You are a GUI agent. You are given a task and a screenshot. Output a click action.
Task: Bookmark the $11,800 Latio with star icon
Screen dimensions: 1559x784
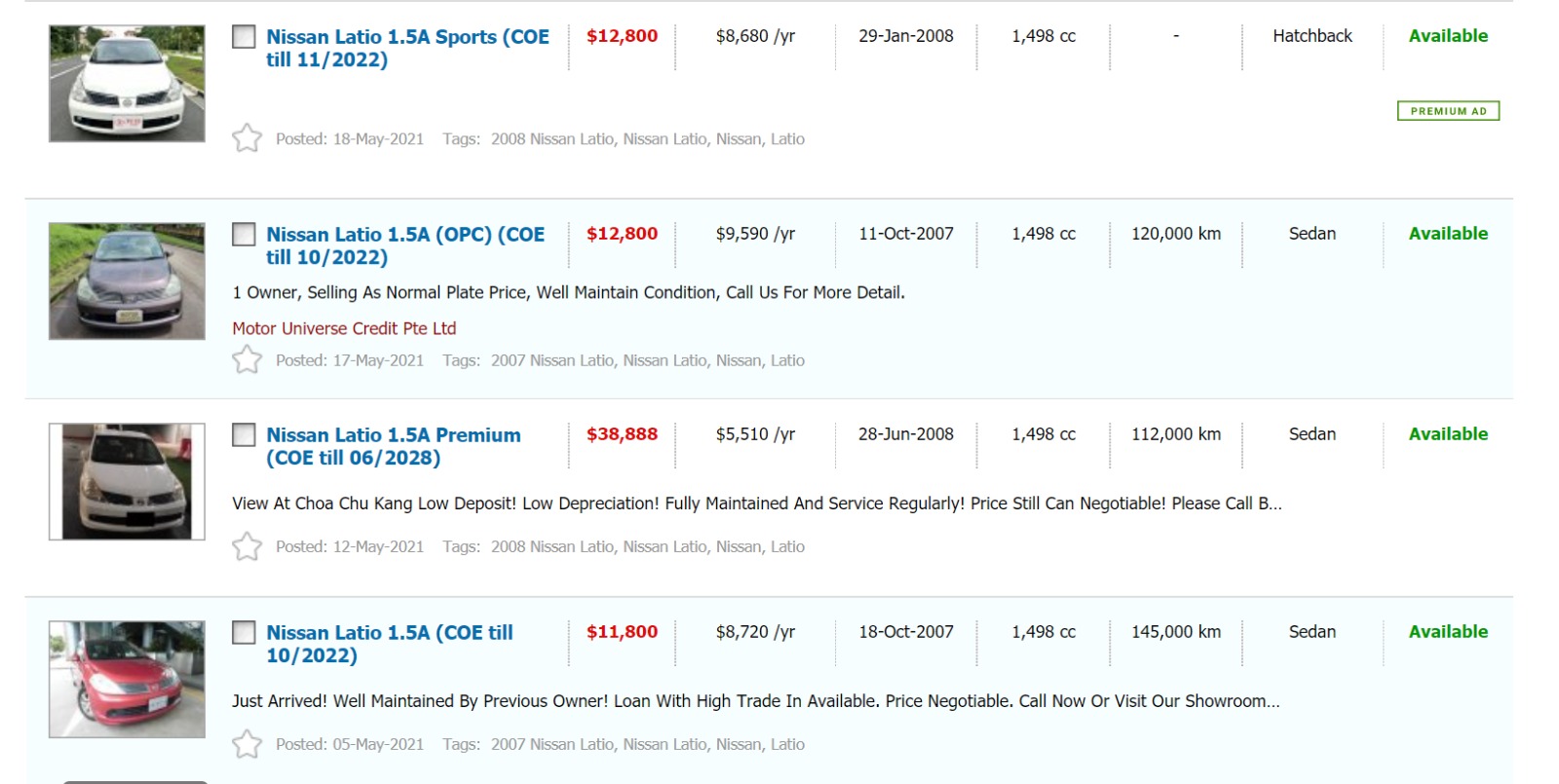point(247,744)
